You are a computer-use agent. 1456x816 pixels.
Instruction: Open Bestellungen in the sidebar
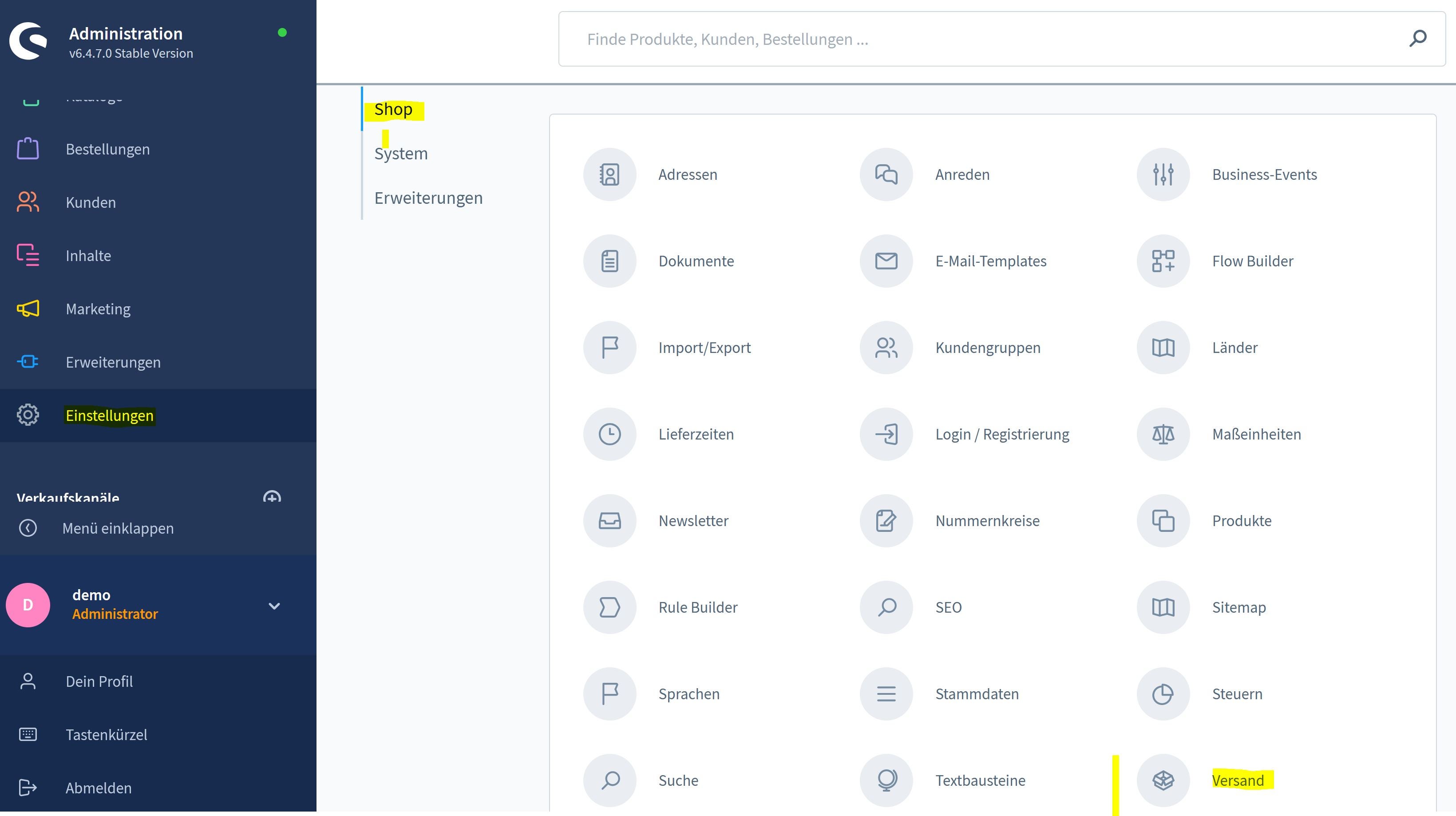click(x=158, y=149)
